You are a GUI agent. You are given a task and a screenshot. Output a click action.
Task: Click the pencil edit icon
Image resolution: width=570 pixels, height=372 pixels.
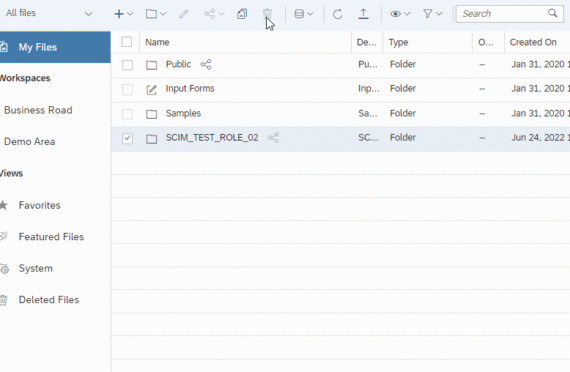pyautogui.click(x=184, y=14)
